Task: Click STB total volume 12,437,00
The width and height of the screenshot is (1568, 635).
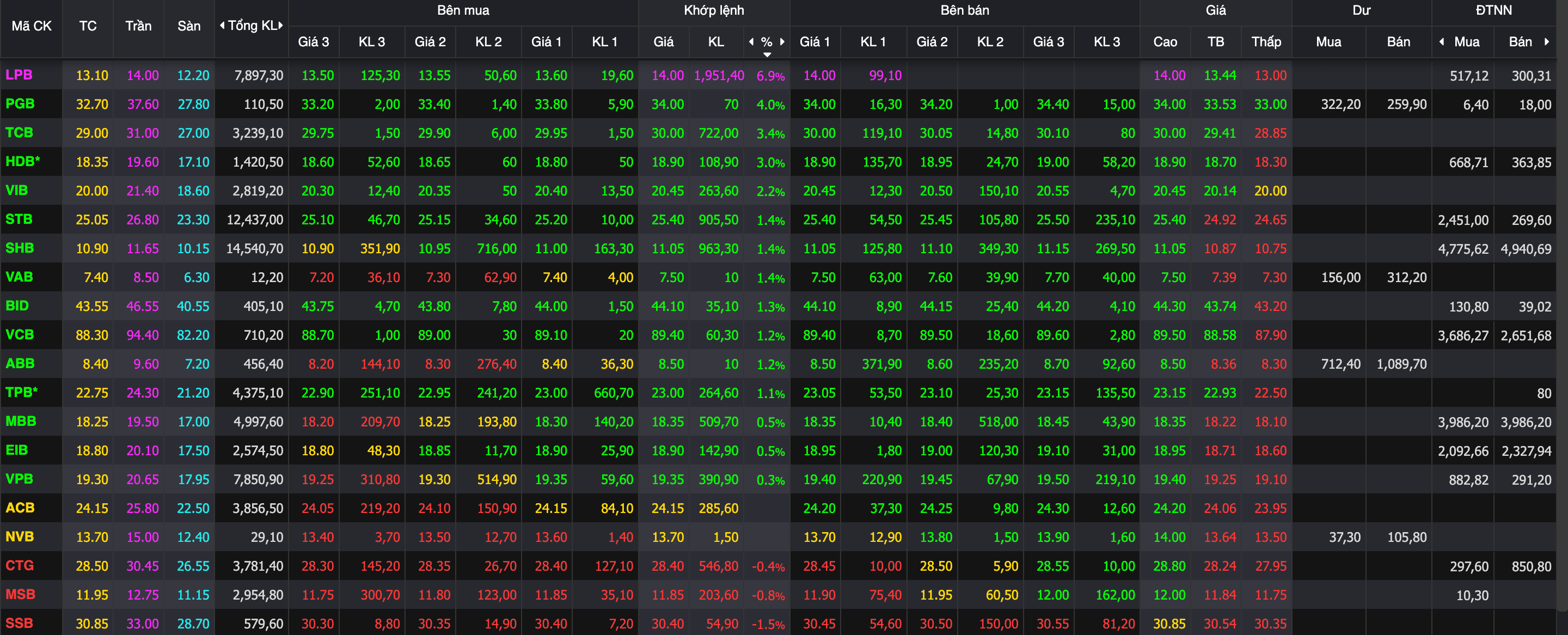Action: pos(254,220)
